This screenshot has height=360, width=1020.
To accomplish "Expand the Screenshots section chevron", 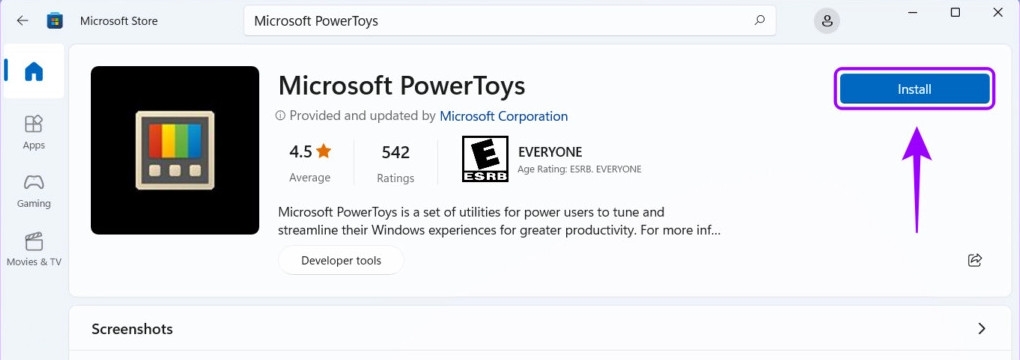I will (982, 329).
